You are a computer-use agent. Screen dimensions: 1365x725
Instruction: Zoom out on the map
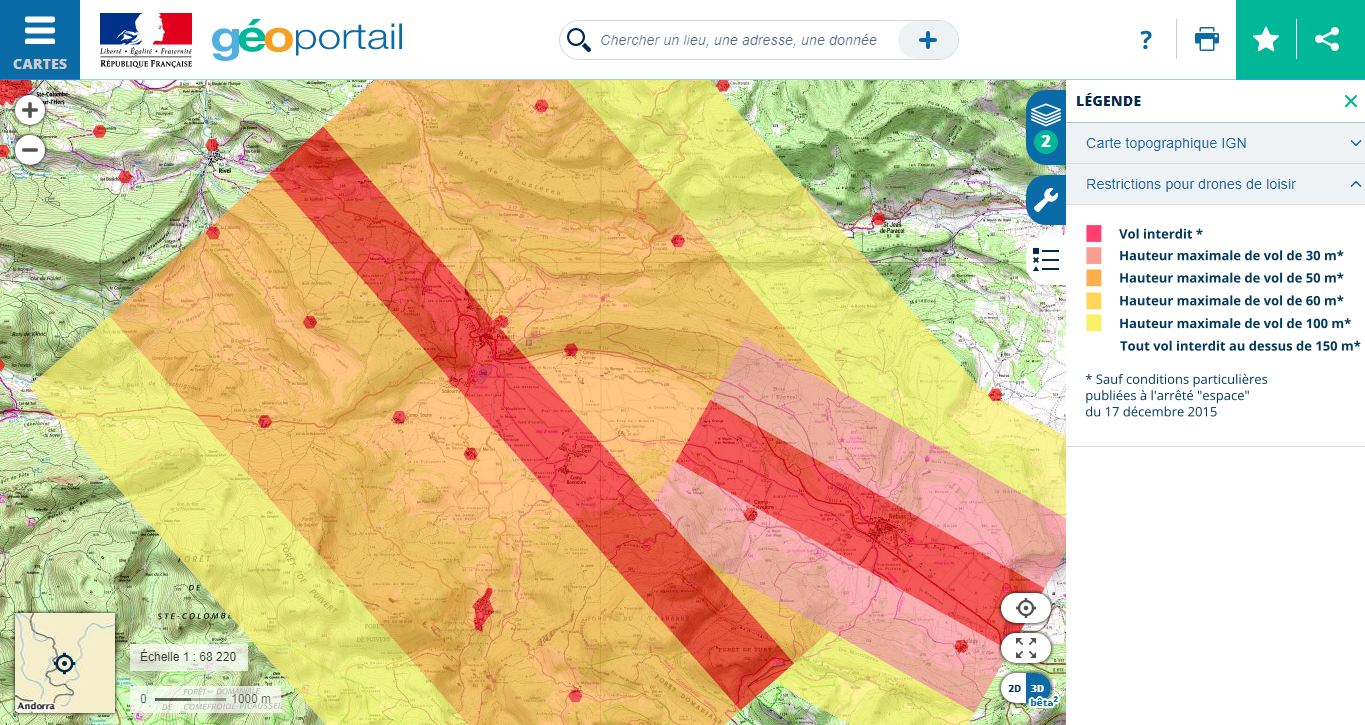point(30,151)
